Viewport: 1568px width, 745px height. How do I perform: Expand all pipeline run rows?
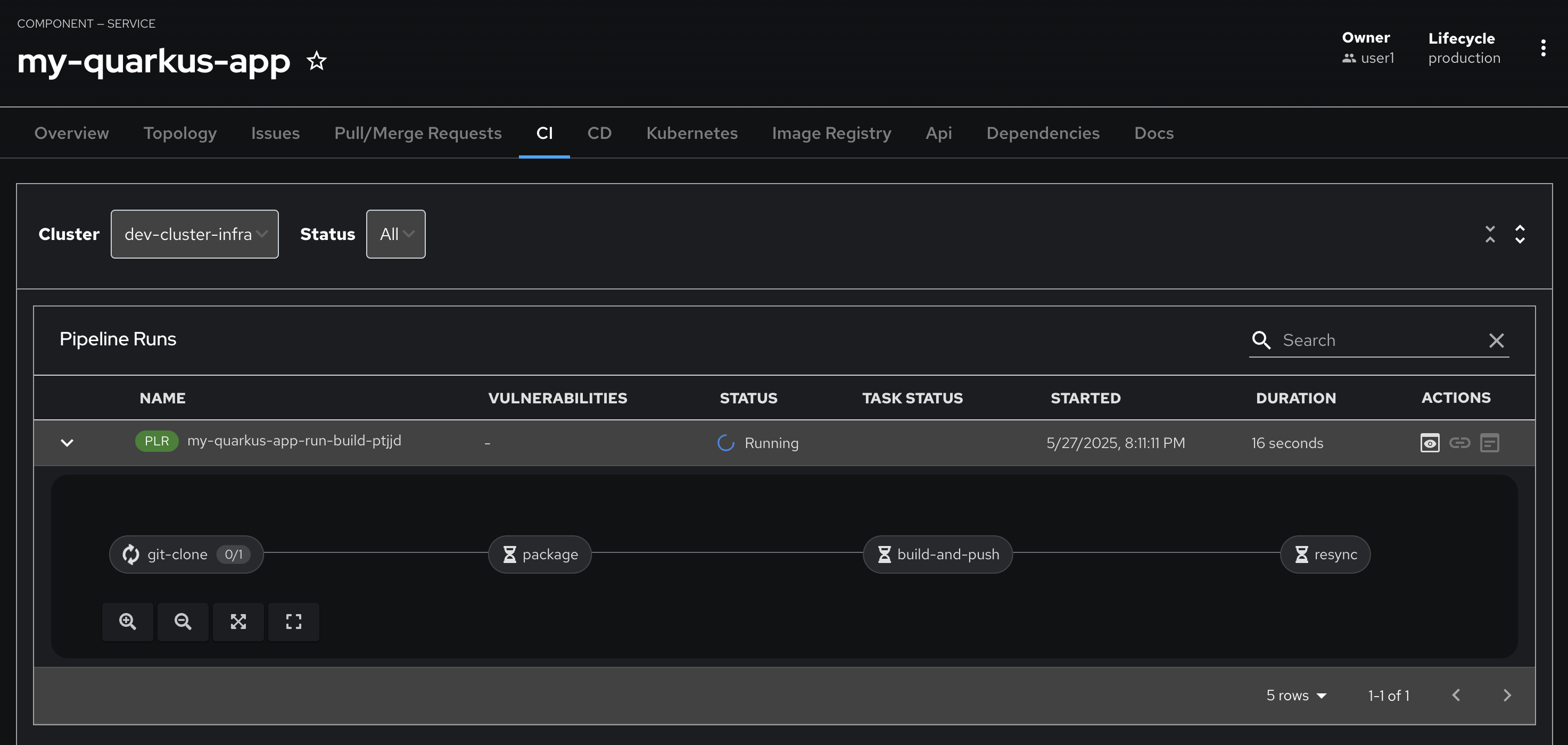1520,234
